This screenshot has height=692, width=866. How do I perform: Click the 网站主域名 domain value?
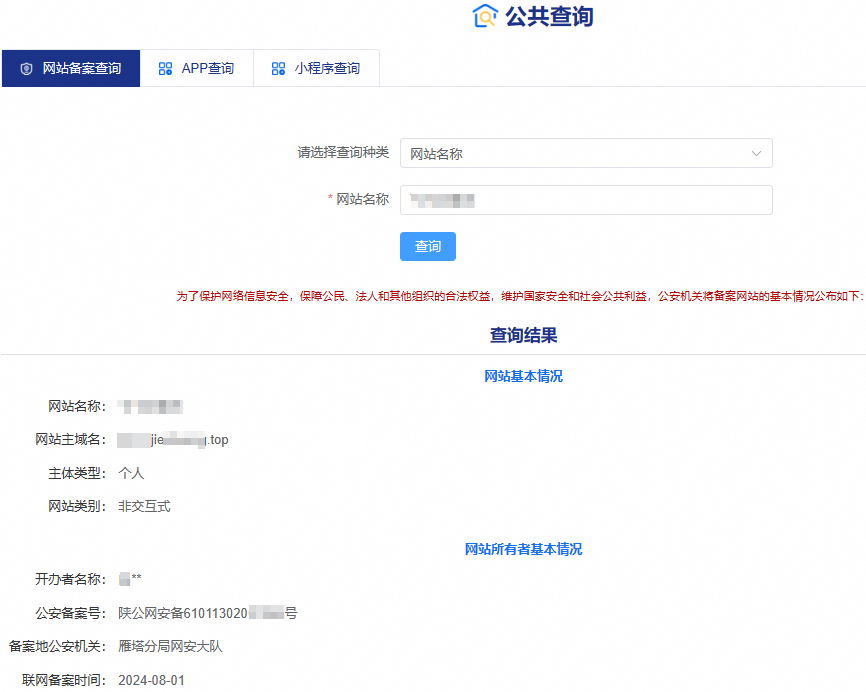(170, 438)
